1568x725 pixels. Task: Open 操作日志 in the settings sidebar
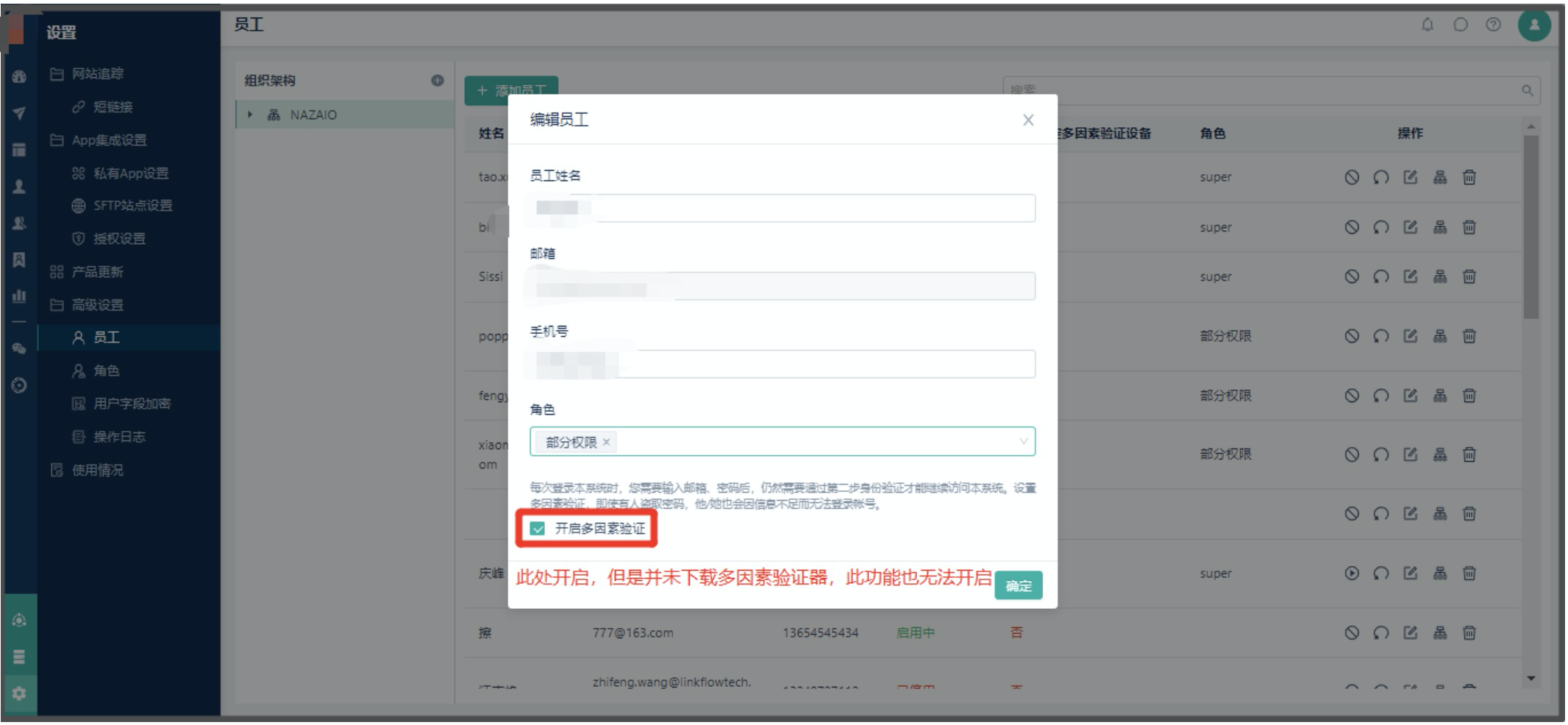tap(118, 437)
